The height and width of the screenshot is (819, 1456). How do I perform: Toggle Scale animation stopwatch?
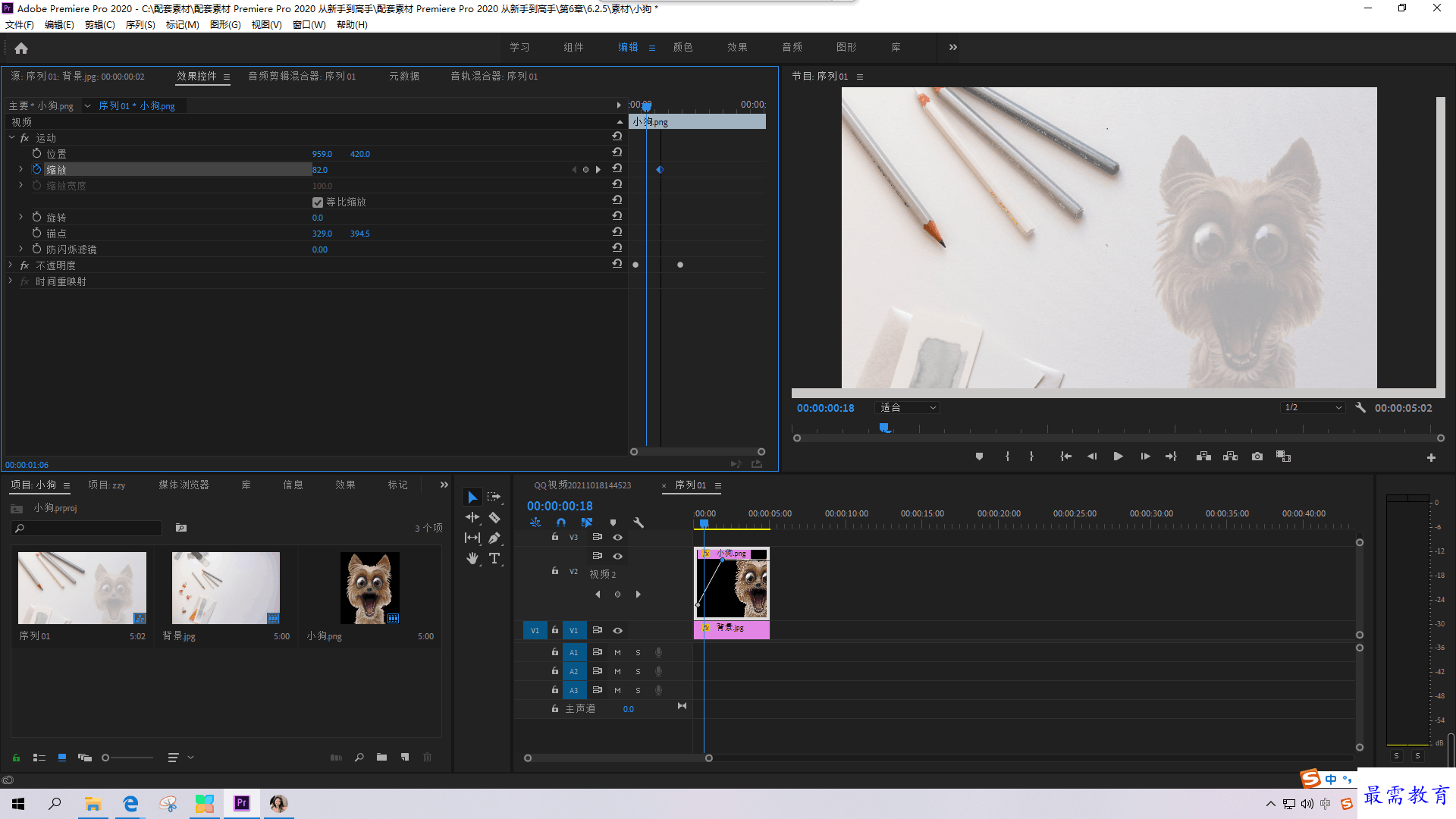coord(36,169)
